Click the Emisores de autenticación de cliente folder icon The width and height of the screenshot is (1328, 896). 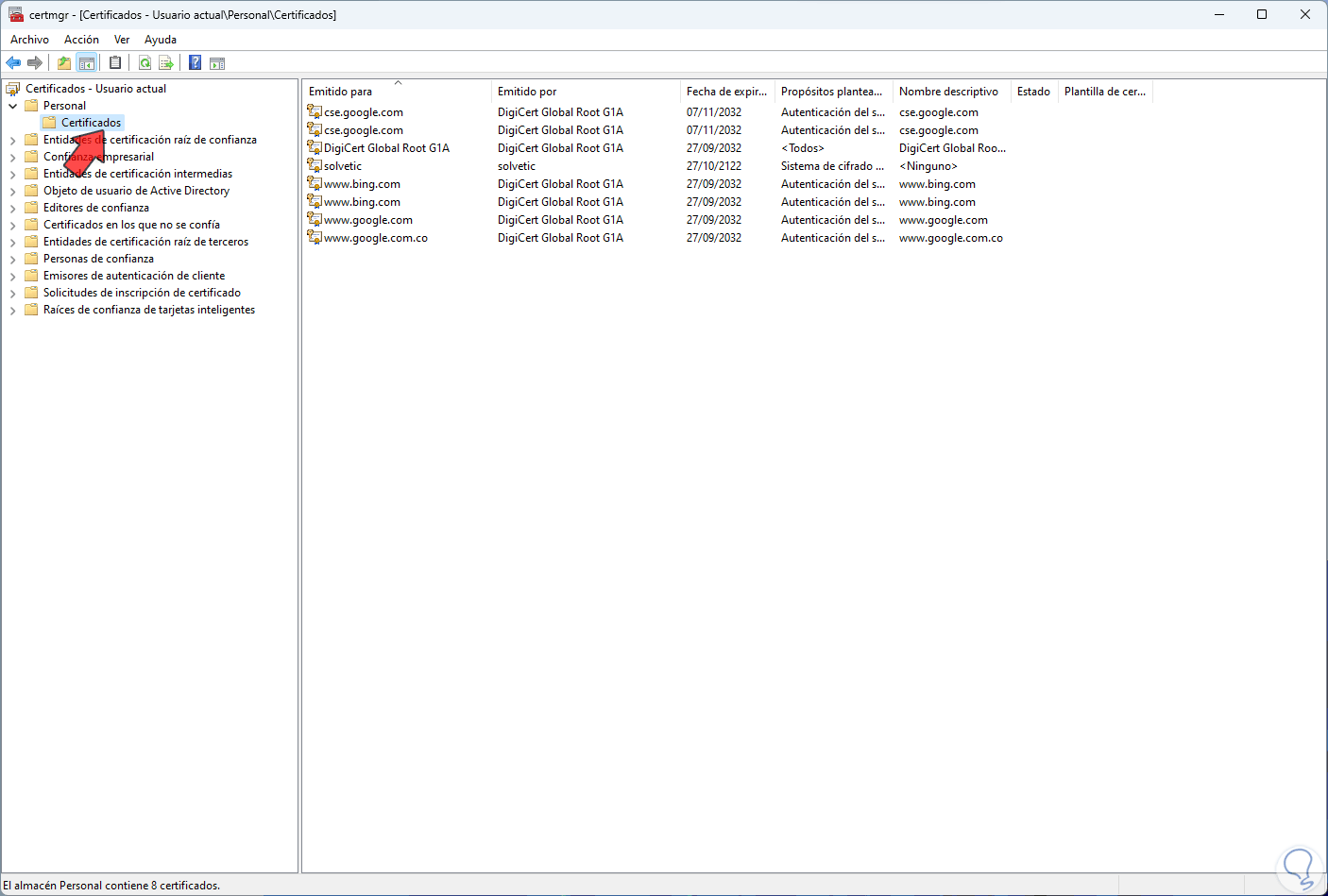click(x=31, y=276)
